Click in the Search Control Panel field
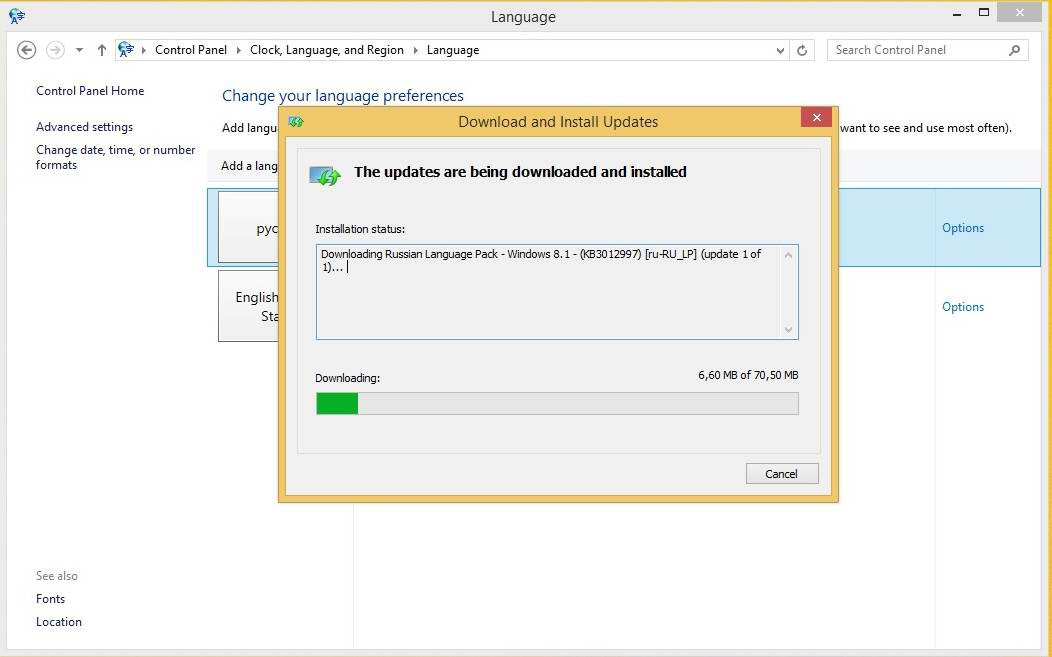1052x657 pixels. [x=915, y=50]
